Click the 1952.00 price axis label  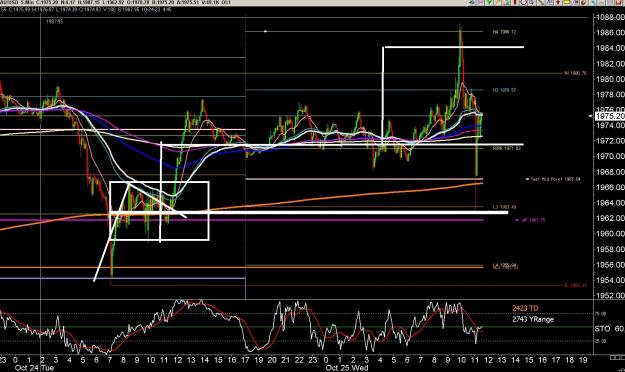click(x=610, y=295)
